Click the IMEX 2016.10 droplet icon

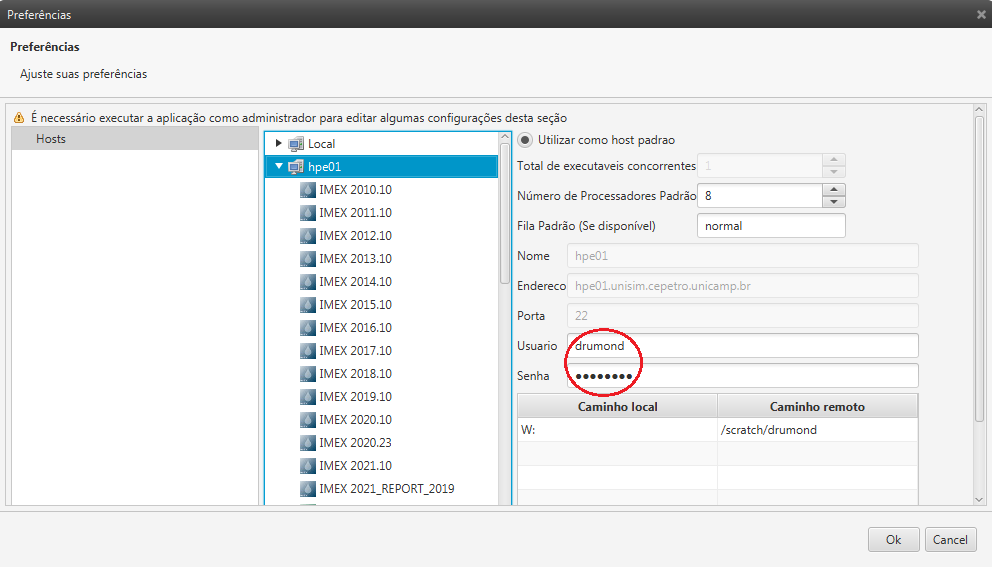pos(307,328)
